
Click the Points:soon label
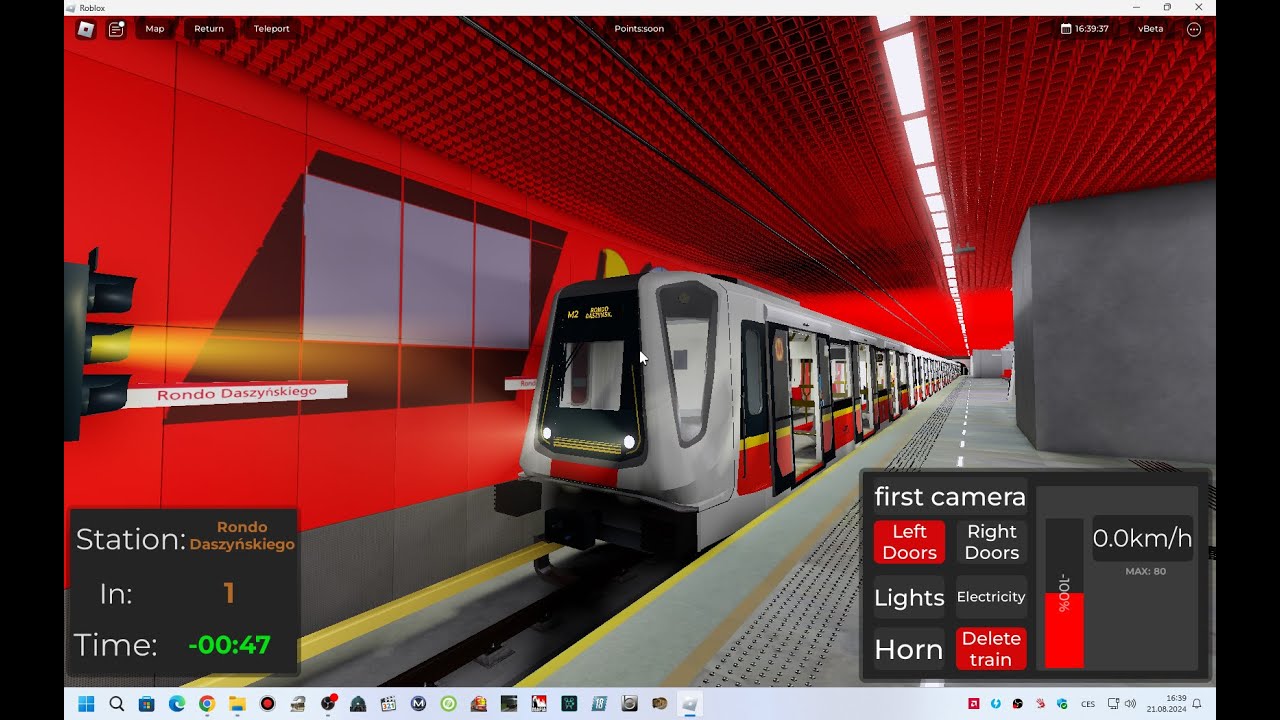coord(639,29)
